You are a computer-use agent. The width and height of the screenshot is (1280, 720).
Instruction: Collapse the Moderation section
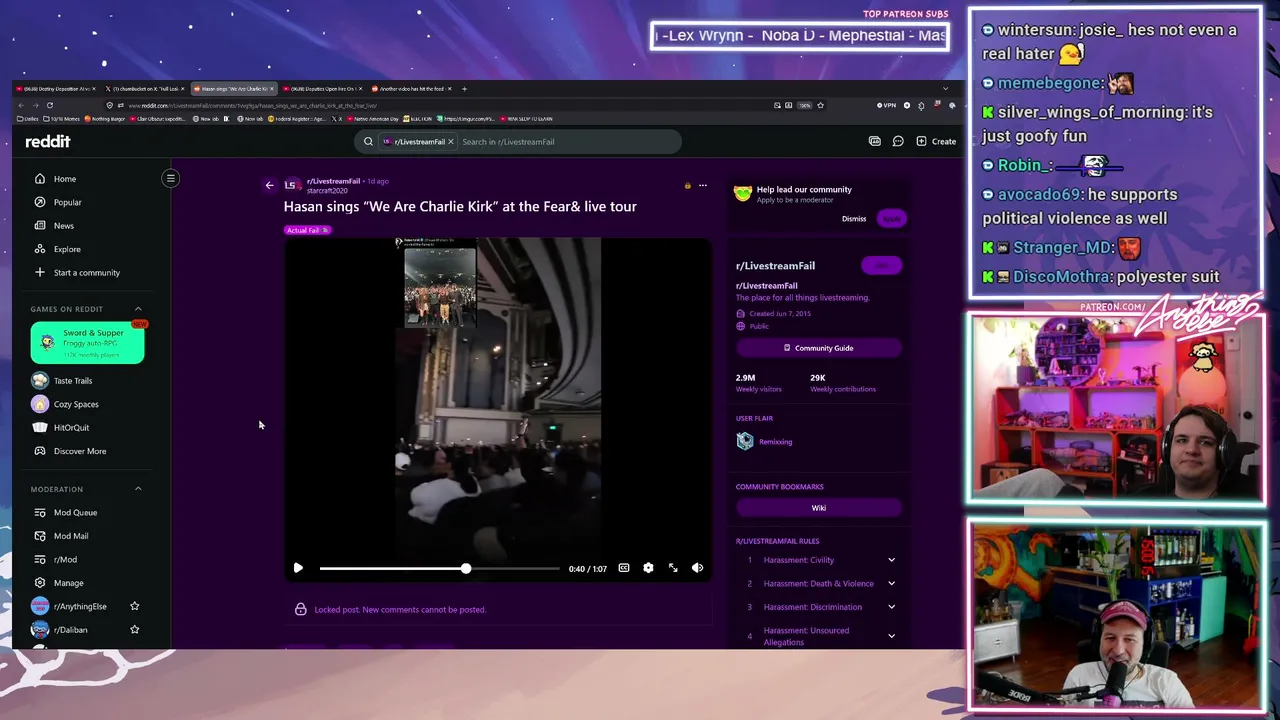(x=138, y=489)
